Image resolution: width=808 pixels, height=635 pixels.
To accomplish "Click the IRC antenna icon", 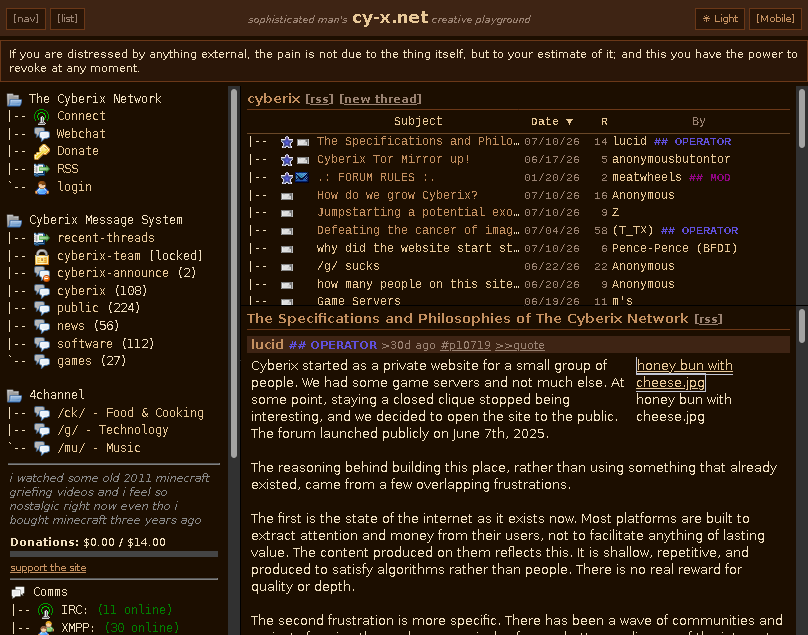I will [46, 610].
